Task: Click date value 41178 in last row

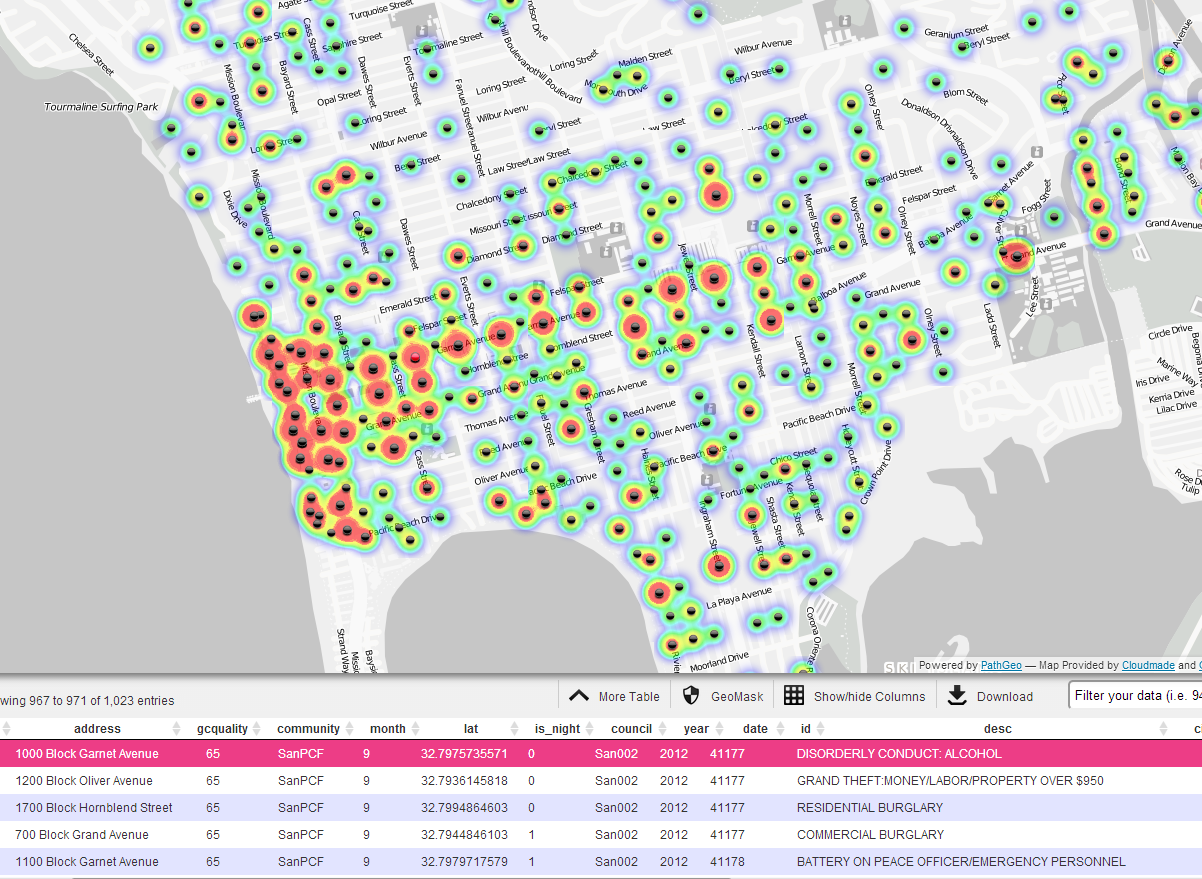Action: click(727, 862)
